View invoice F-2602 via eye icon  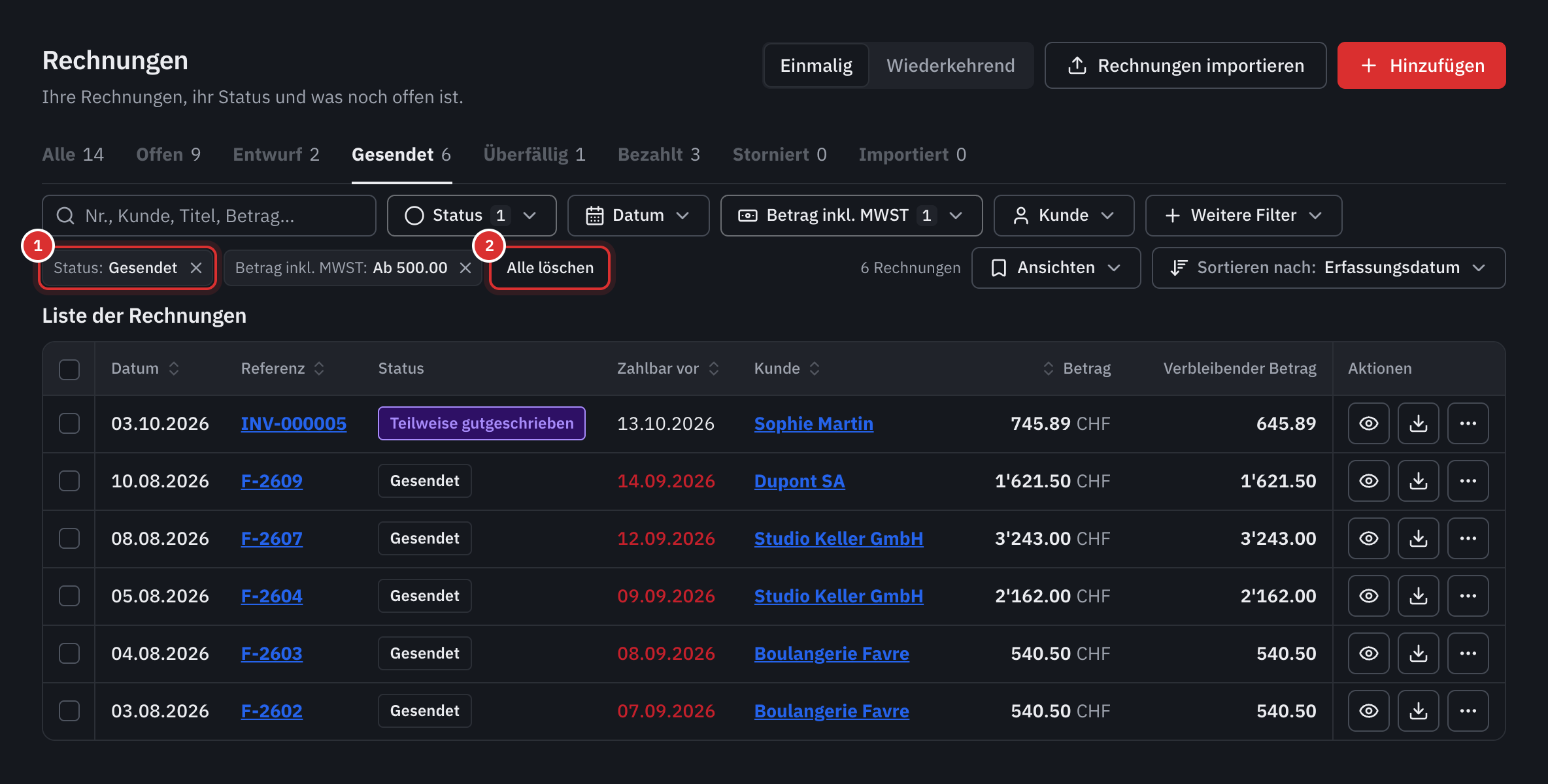coord(1368,711)
